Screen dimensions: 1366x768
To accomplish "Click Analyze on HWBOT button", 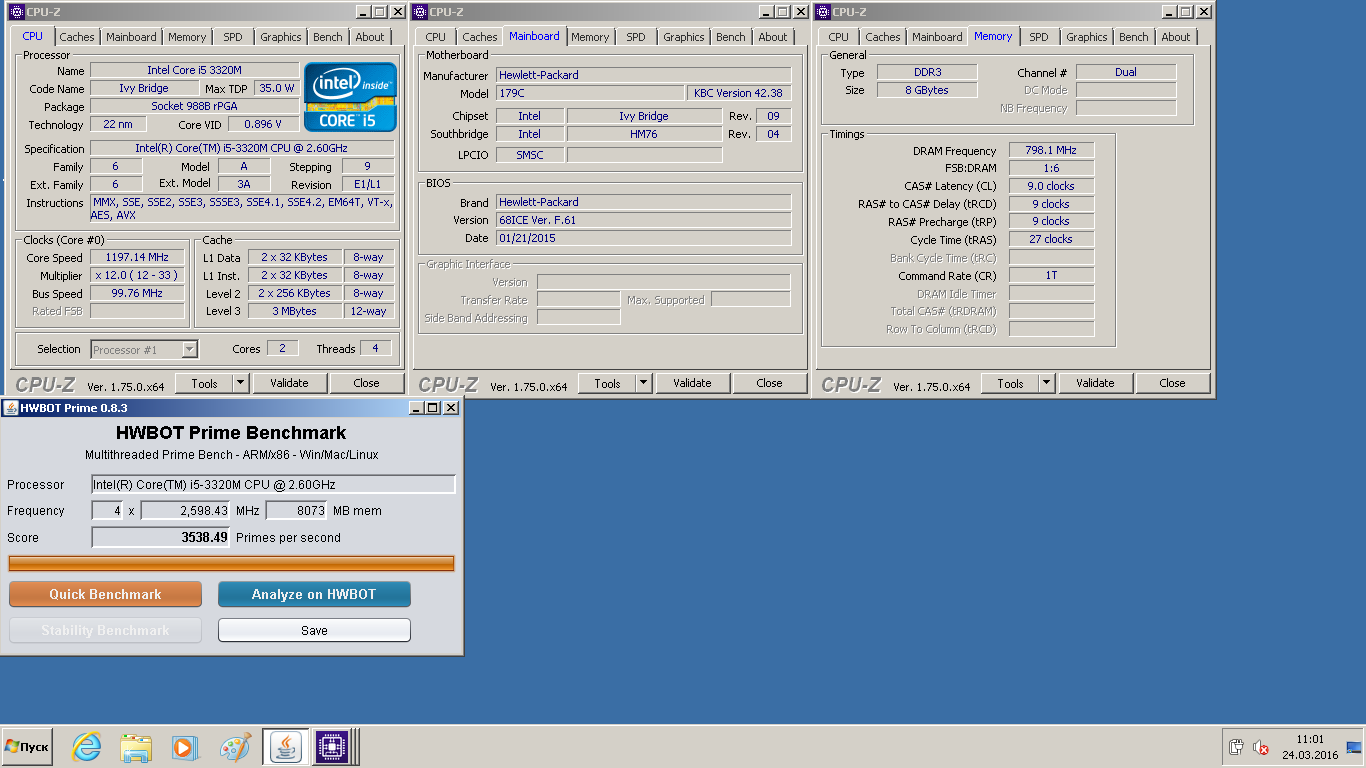I will [314, 594].
